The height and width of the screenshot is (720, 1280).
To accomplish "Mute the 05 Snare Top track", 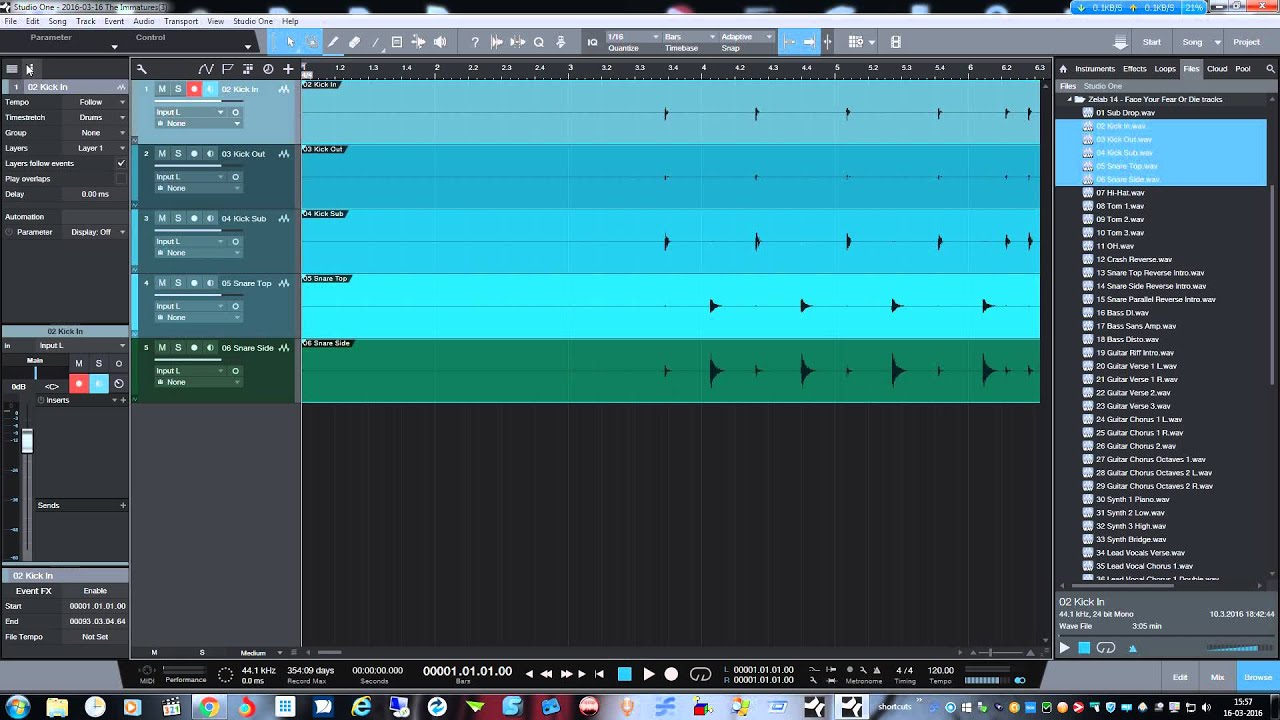I will click(162, 283).
